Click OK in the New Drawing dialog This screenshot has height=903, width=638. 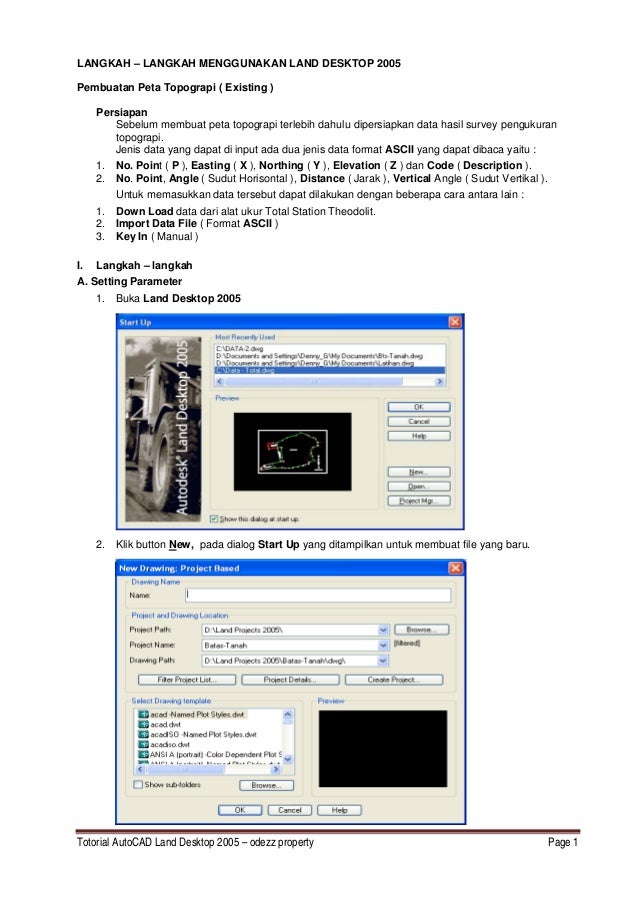click(240, 810)
